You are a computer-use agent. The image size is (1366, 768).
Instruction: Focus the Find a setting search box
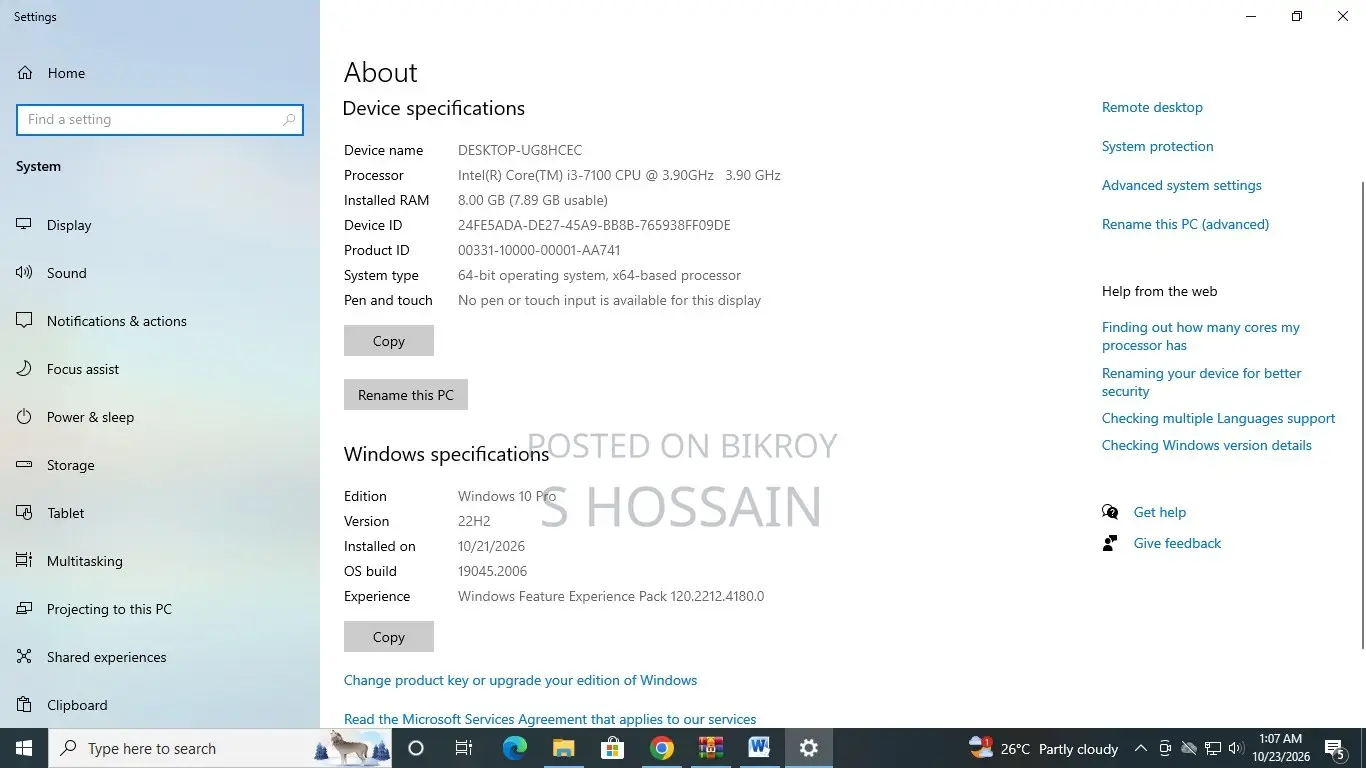pyautogui.click(x=160, y=120)
